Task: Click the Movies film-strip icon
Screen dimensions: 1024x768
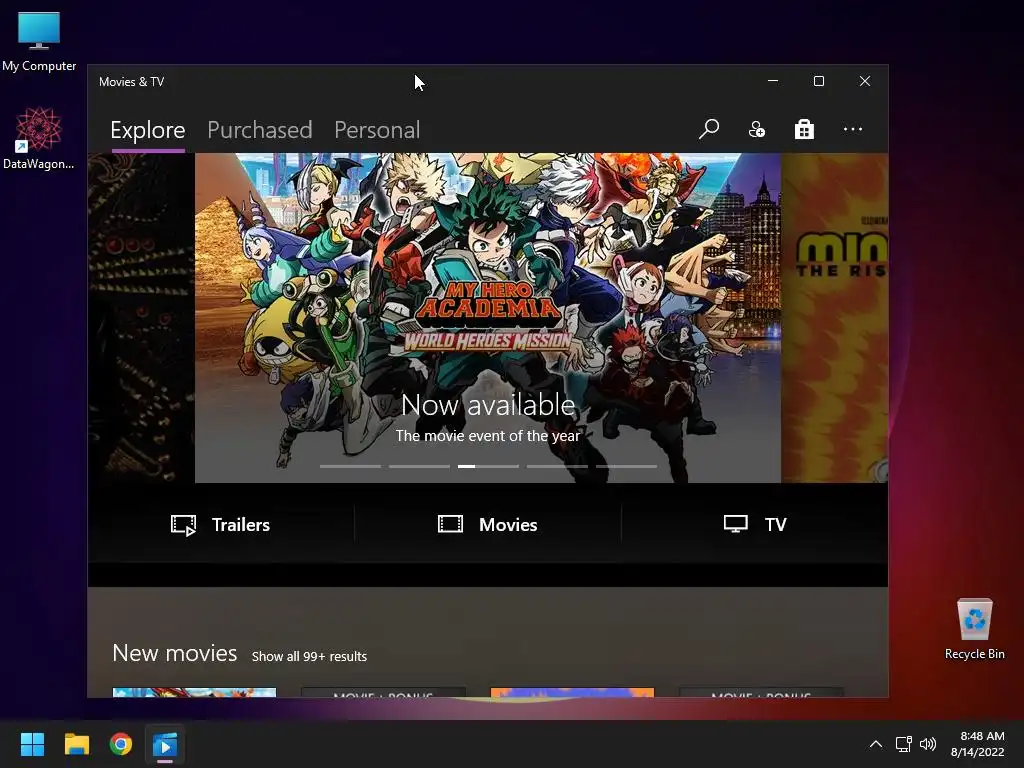Action: [x=451, y=524]
